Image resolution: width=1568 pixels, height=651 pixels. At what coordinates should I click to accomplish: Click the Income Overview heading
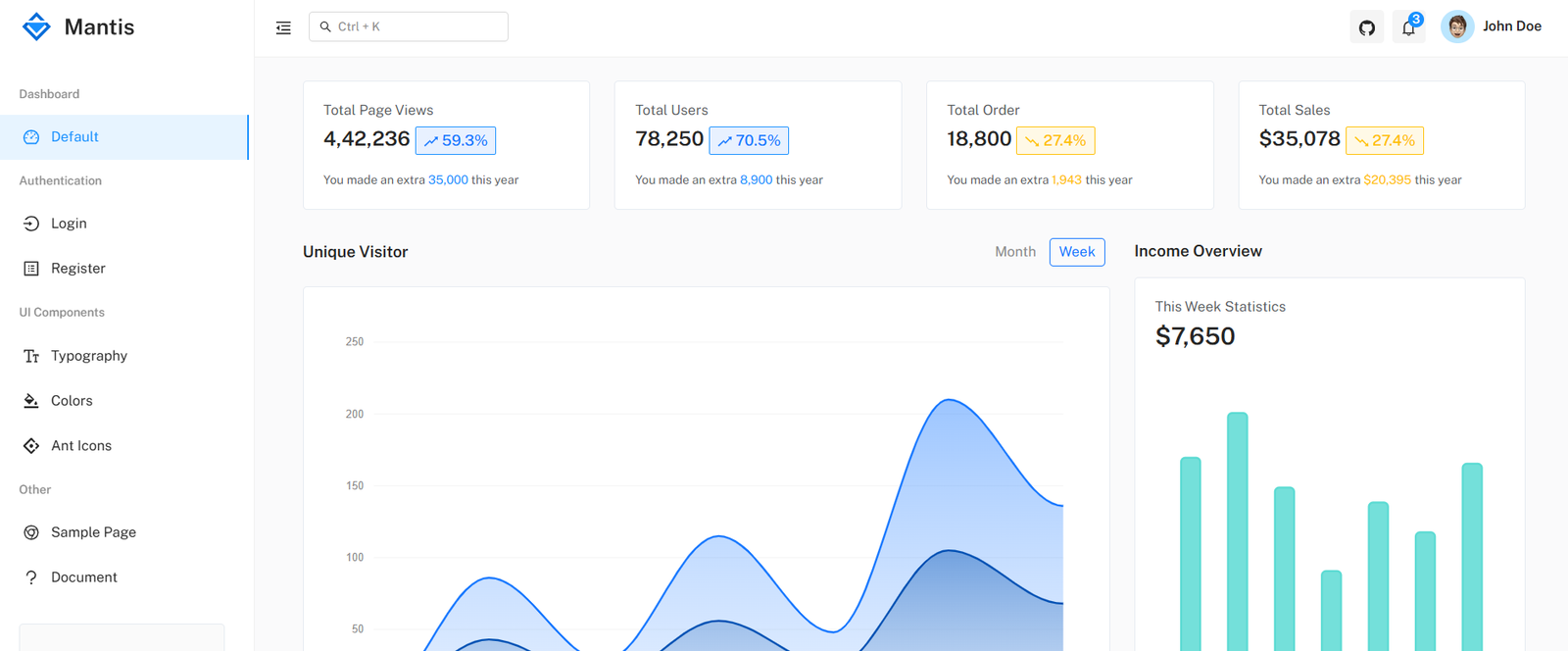[1199, 251]
